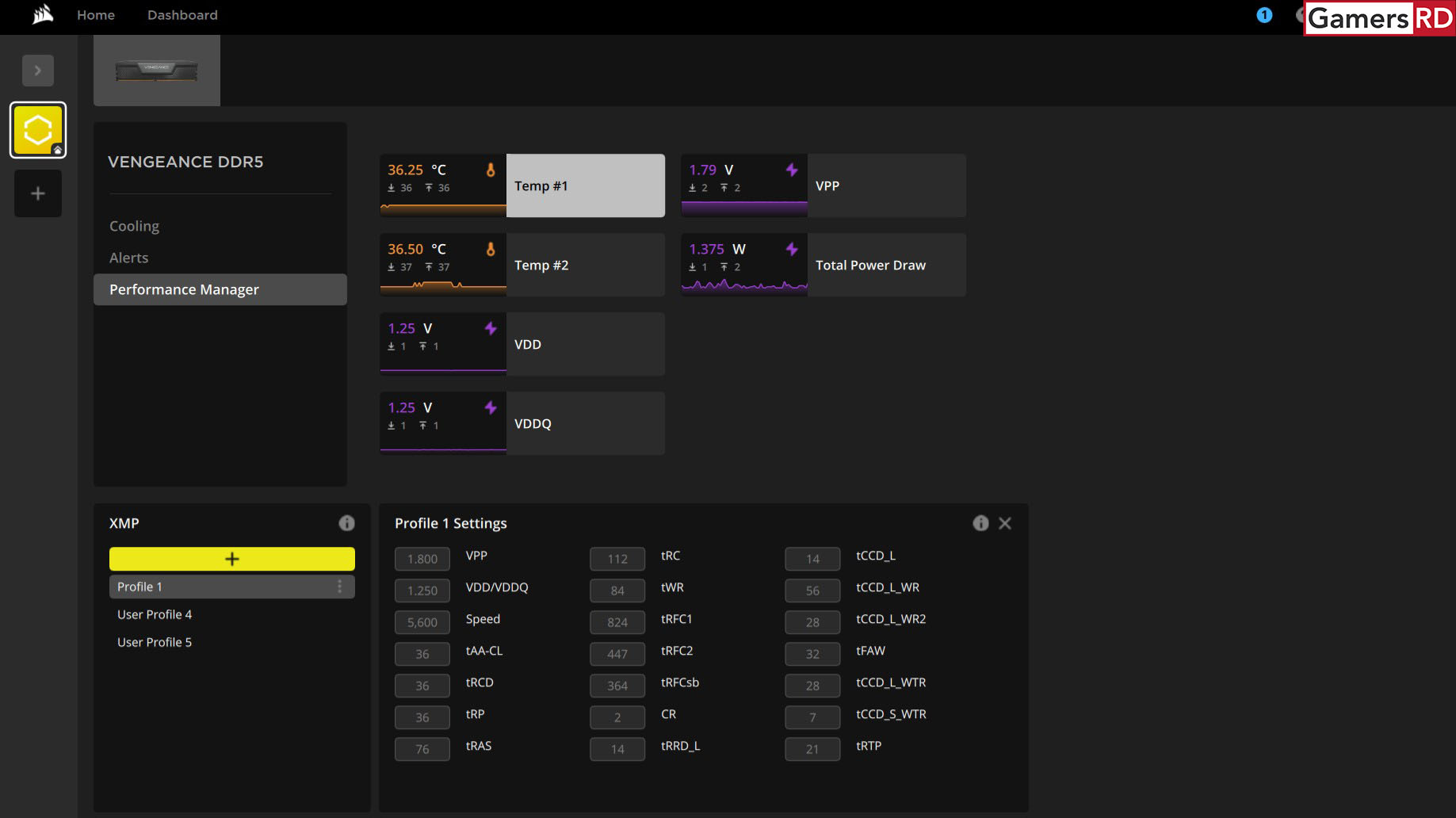The image size is (1456, 818).
Task: Click the VENGEANCE DDR5 title
Action: click(x=185, y=162)
